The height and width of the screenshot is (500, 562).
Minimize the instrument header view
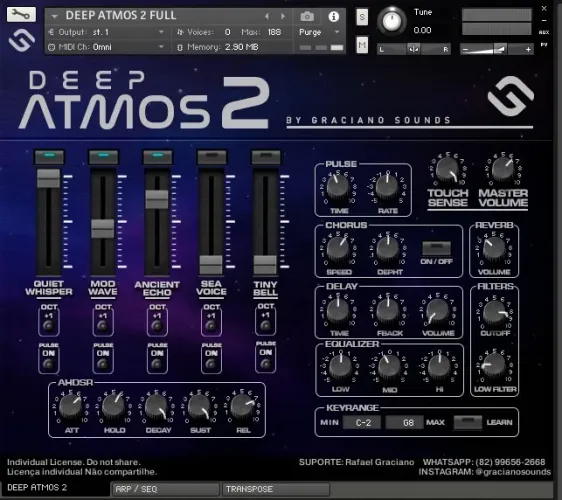tap(544, 20)
